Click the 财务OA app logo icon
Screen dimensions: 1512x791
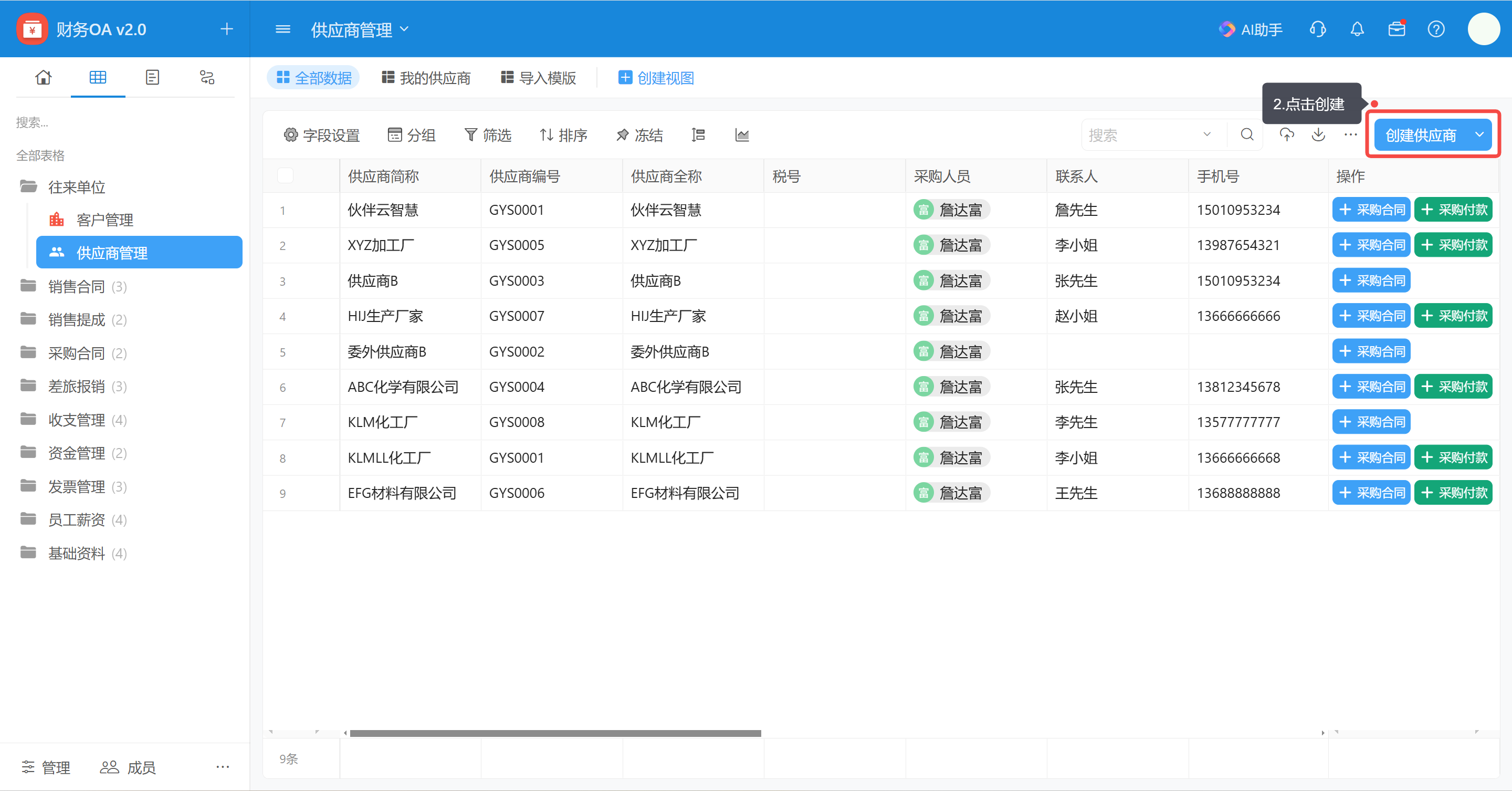(31, 29)
